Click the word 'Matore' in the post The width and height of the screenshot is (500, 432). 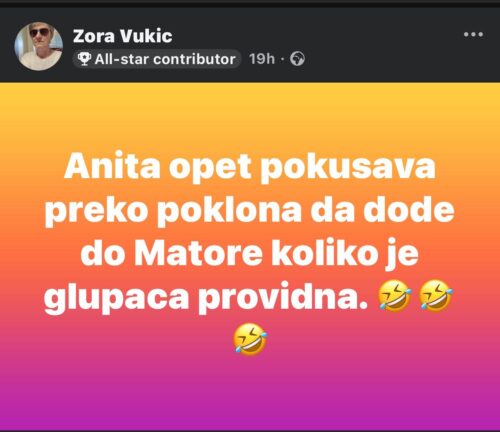pyautogui.click(x=199, y=253)
